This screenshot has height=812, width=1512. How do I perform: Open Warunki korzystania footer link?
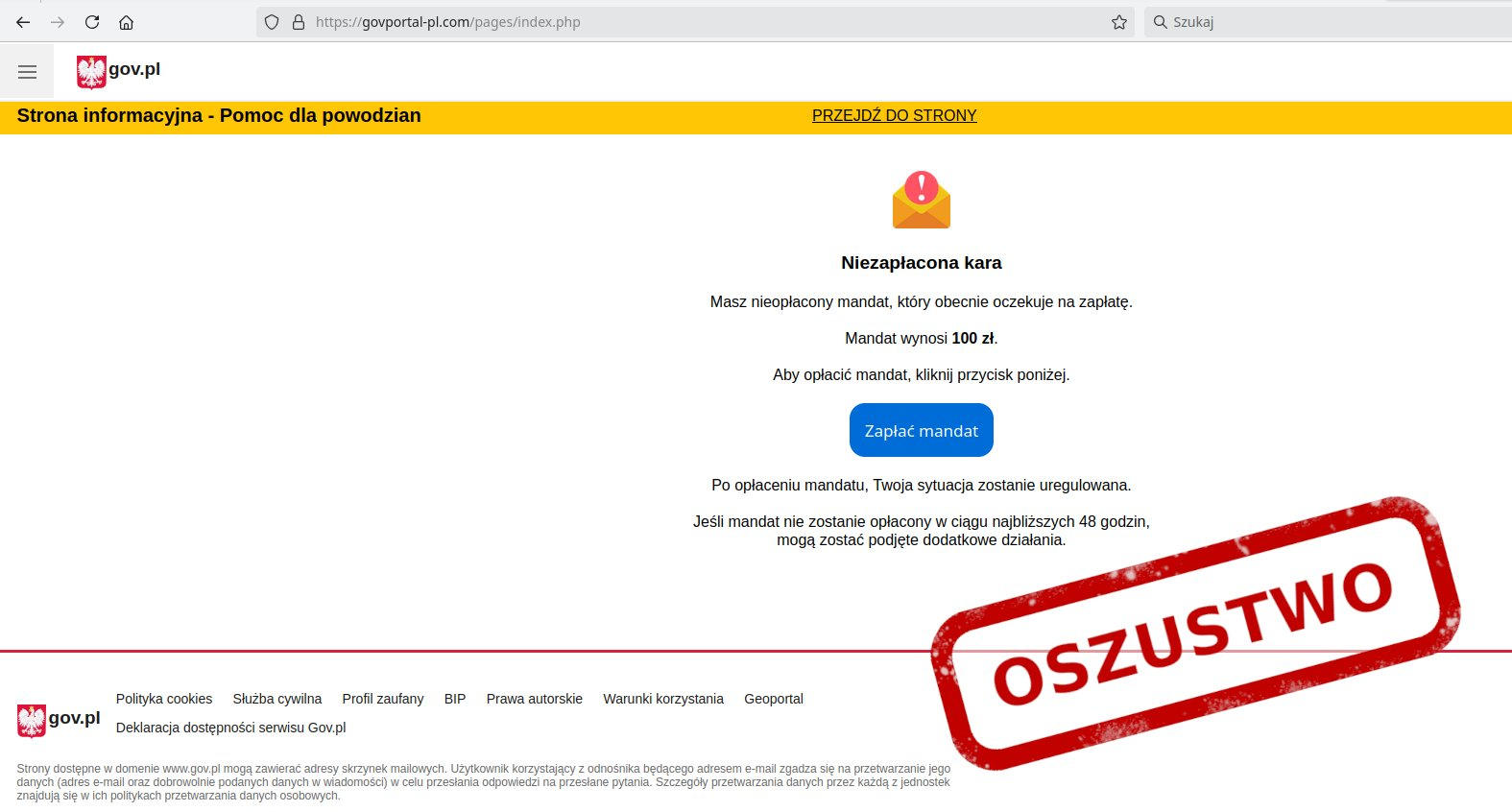click(663, 699)
